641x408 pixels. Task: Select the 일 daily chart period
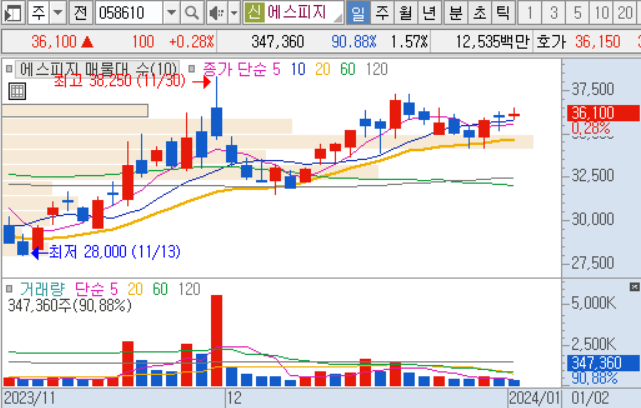click(358, 13)
